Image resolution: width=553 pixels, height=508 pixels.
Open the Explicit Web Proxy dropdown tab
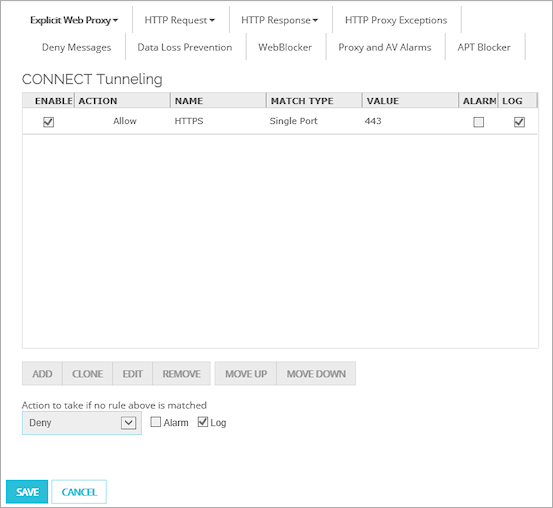pos(74,20)
